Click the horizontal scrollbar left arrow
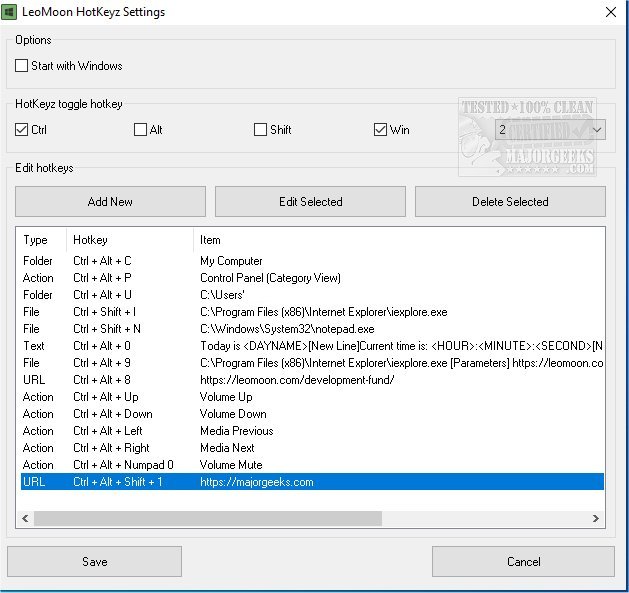Image resolution: width=629 pixels, height=593 pixels. click(x=25, y=518)
